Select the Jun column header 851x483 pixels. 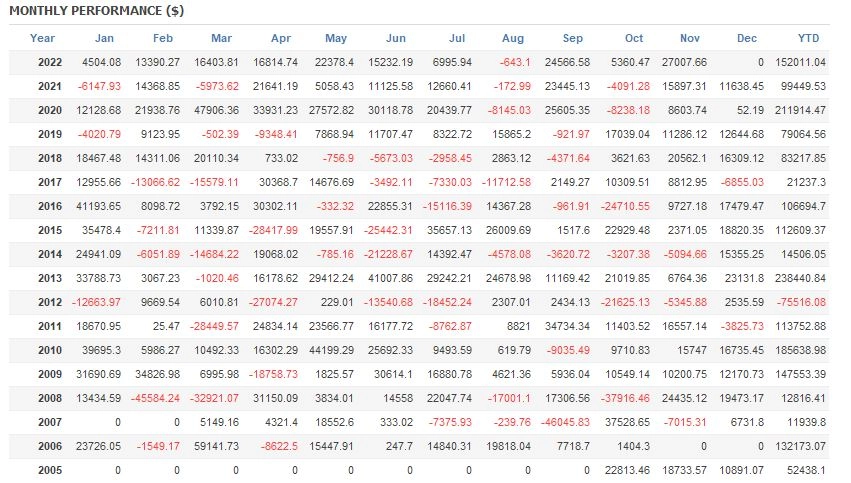click(395, 38)
